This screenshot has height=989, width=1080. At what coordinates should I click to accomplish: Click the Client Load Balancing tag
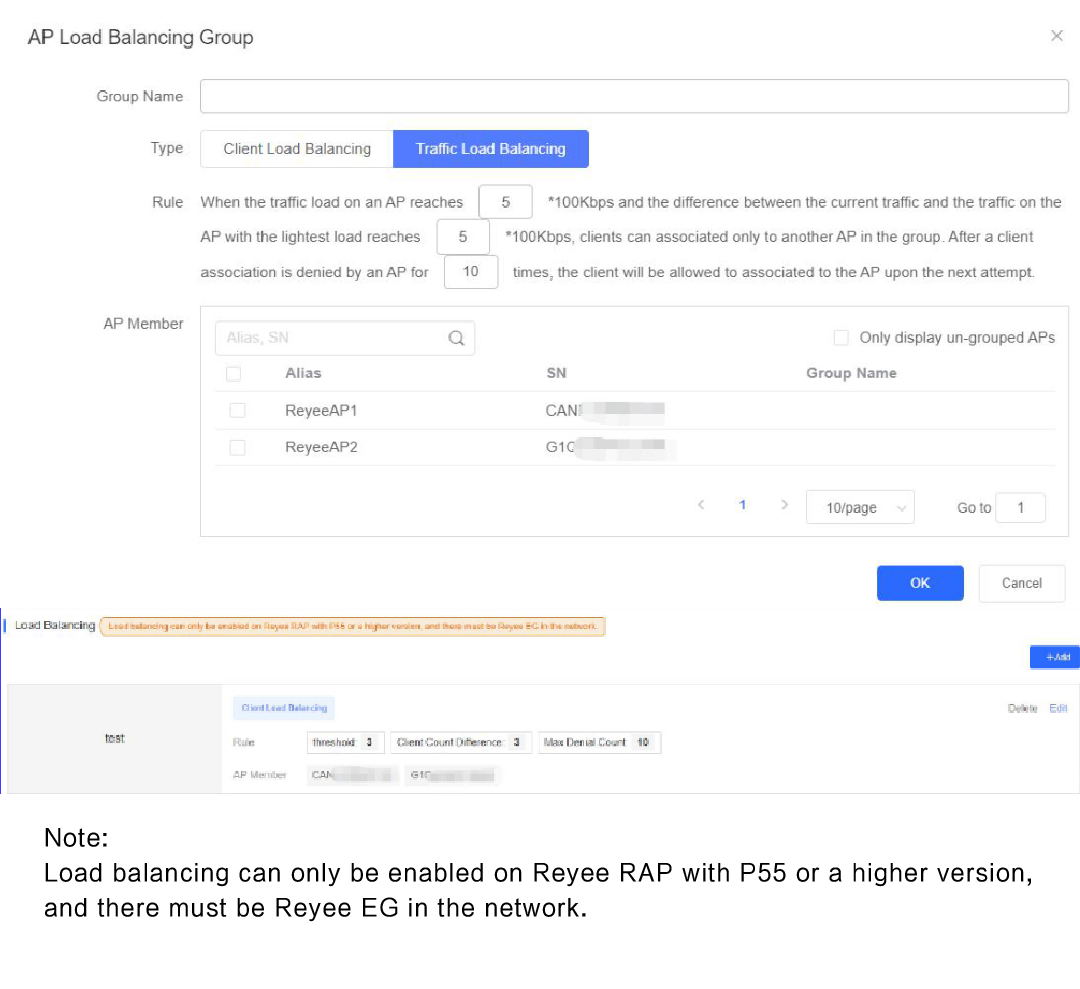tap(284, 708)
